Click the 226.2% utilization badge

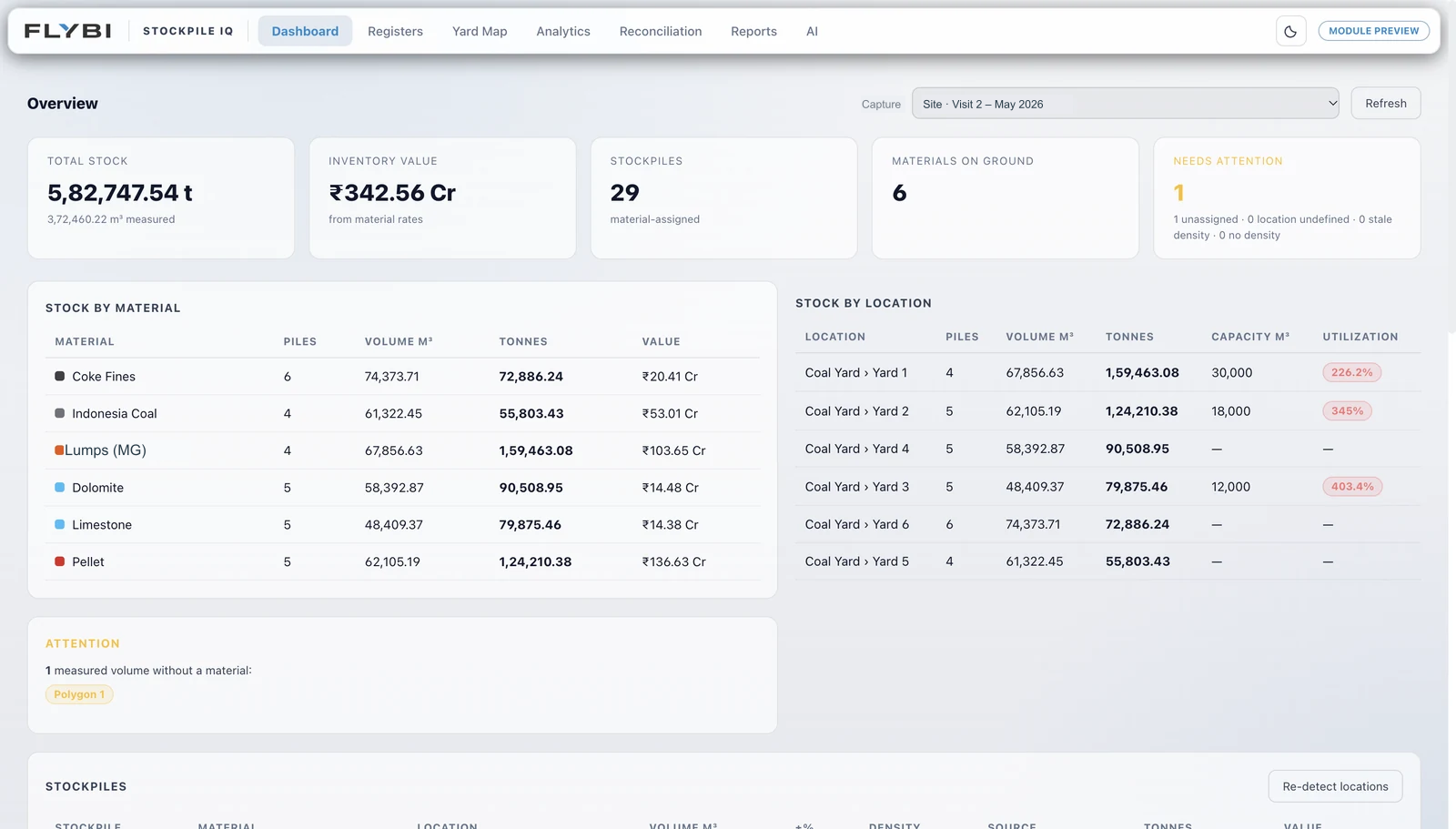pyautogui.click(x=1351, y=372)
